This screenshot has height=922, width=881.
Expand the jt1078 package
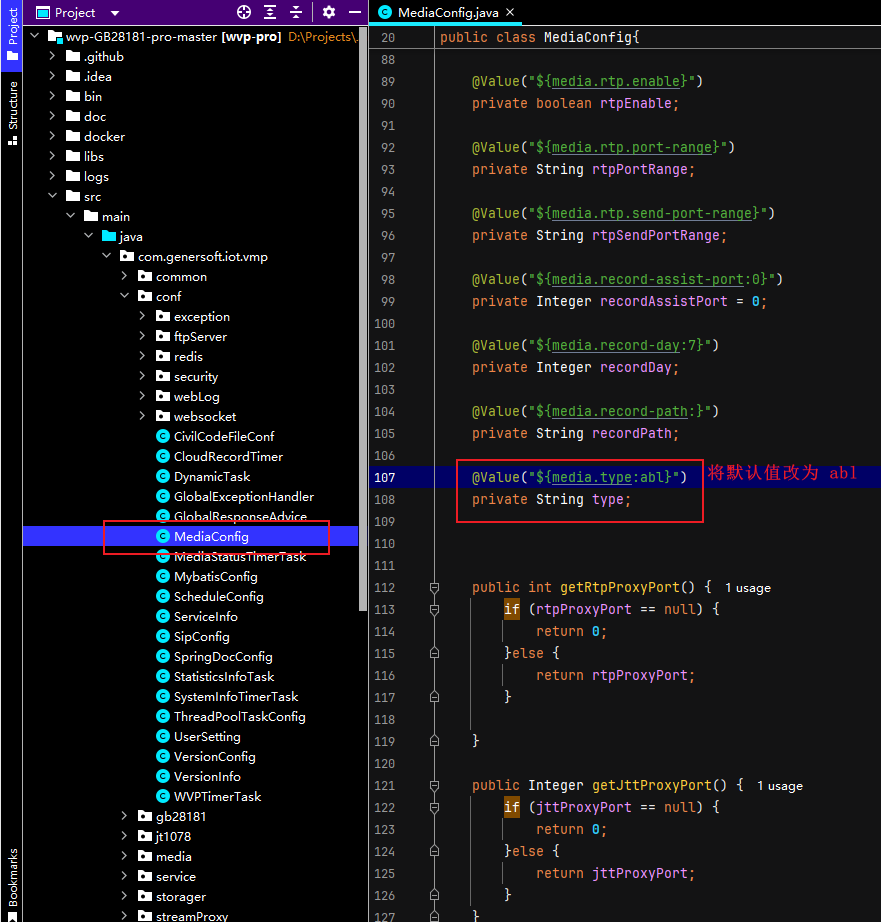(x=124, y=836)
